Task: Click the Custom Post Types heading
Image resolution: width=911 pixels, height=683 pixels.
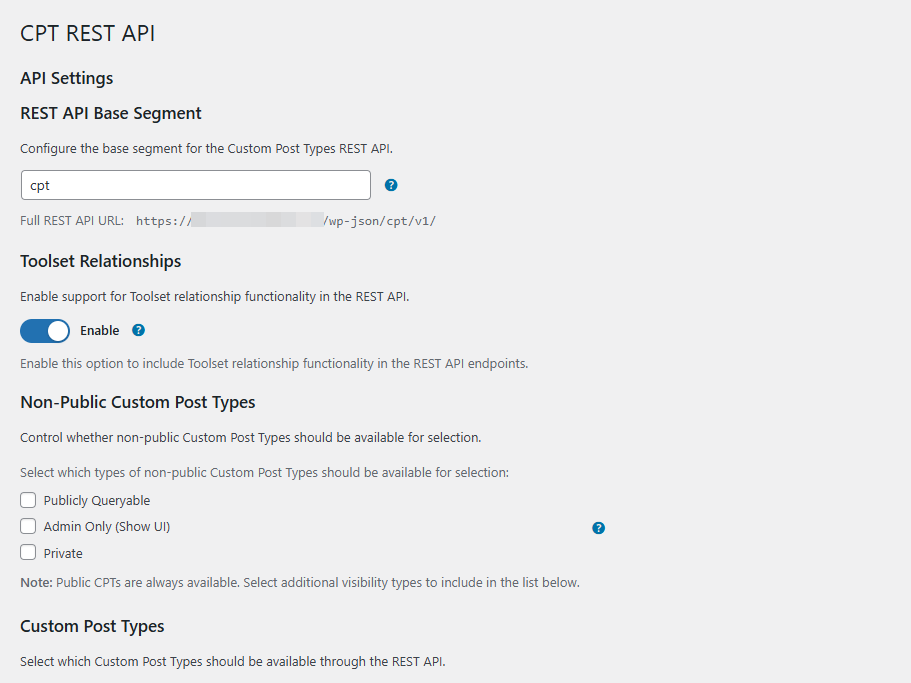Action: tap(92, 626)
